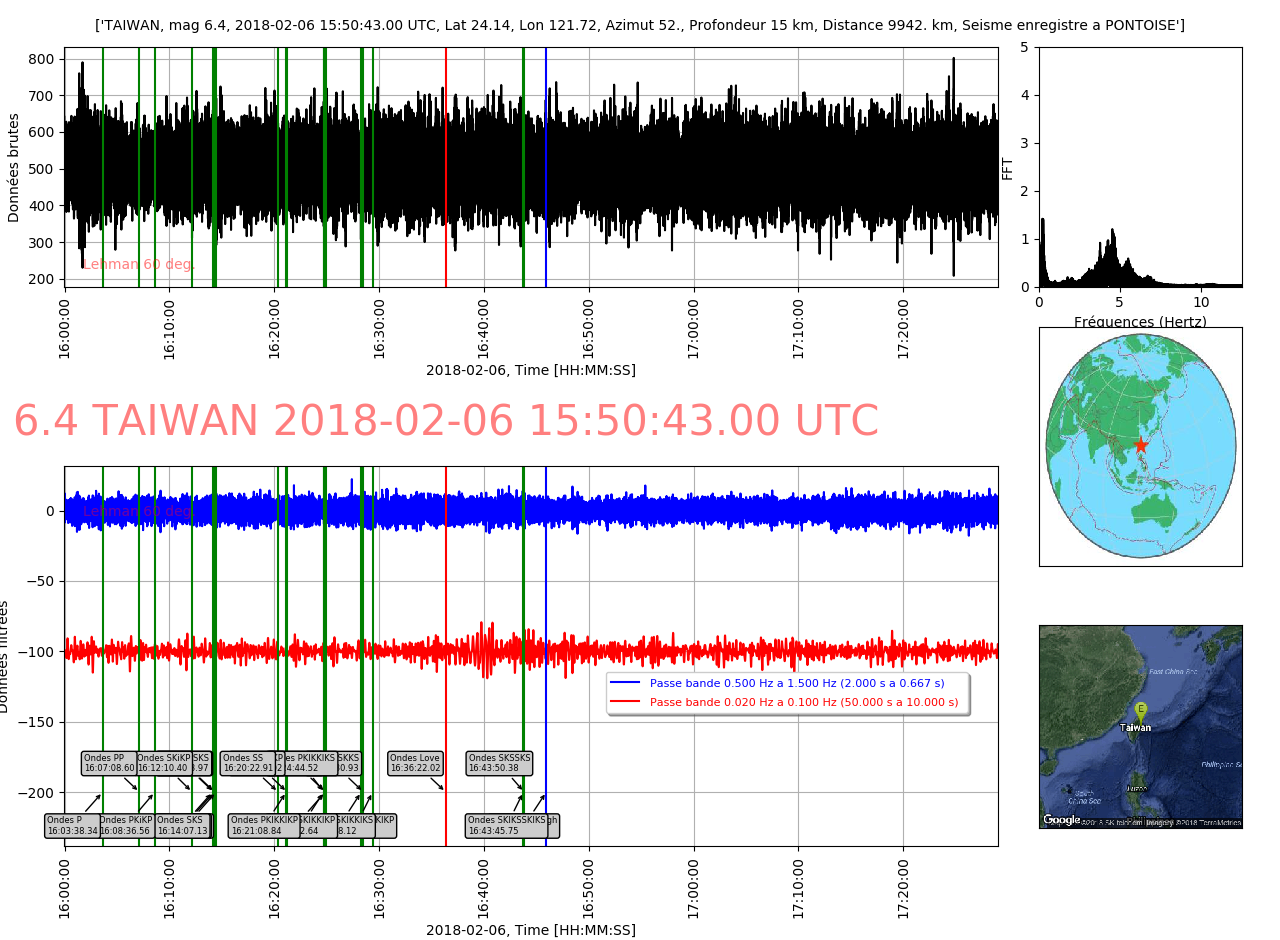Click the red epicenter star on the globe

(x=1140, y=445)
